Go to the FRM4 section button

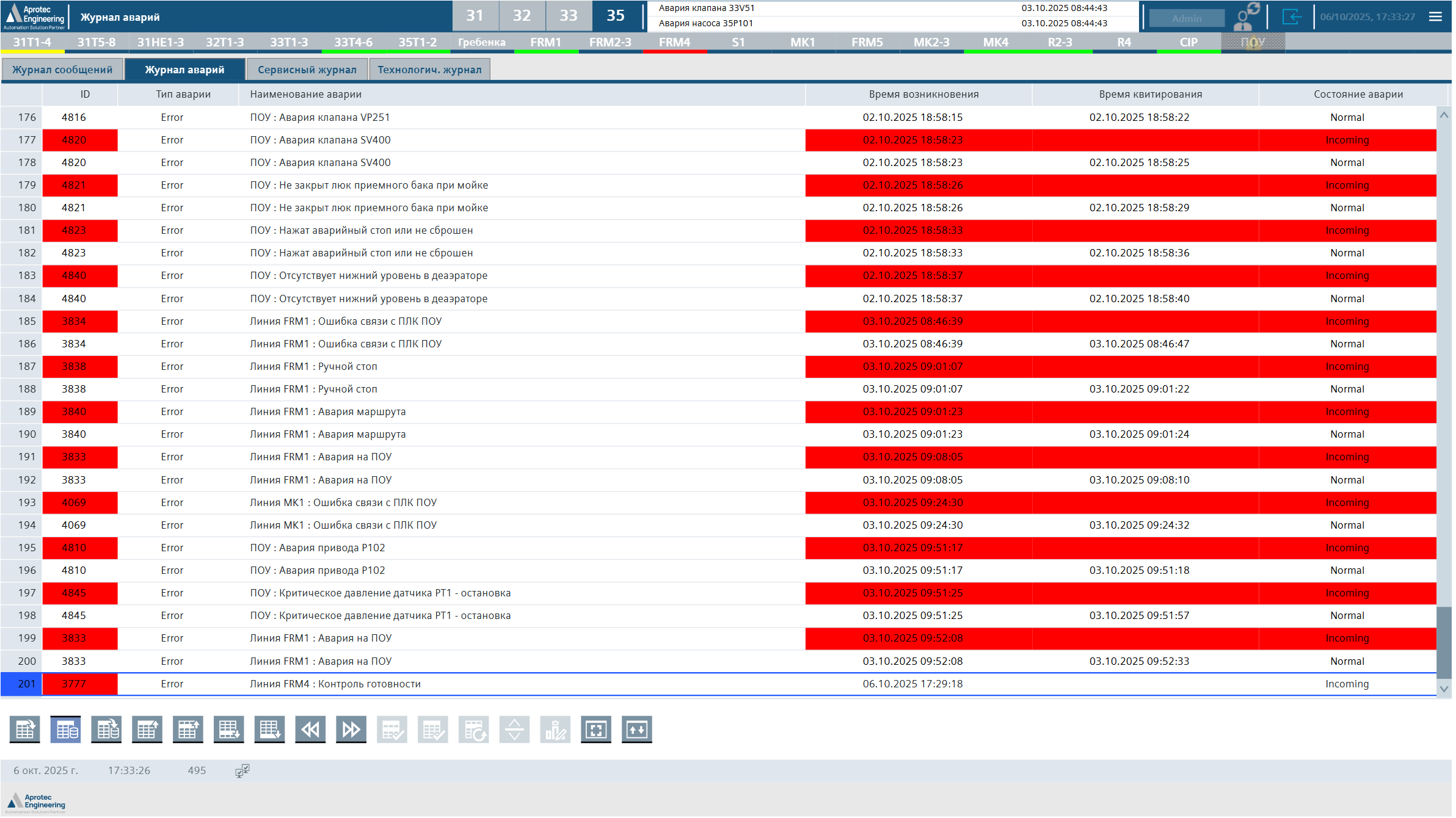coord(674,42)
